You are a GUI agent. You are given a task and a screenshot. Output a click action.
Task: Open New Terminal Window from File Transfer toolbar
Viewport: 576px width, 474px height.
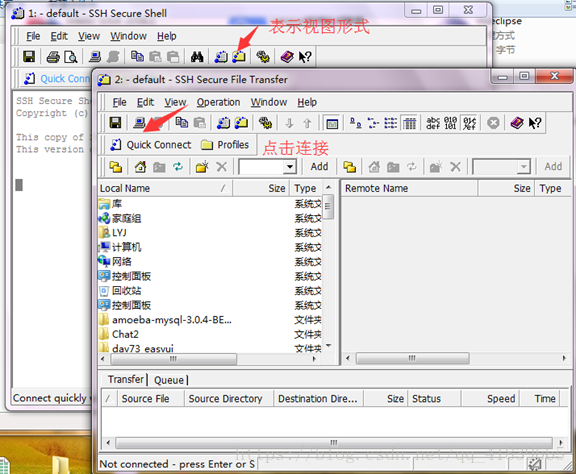click(223, 123)
